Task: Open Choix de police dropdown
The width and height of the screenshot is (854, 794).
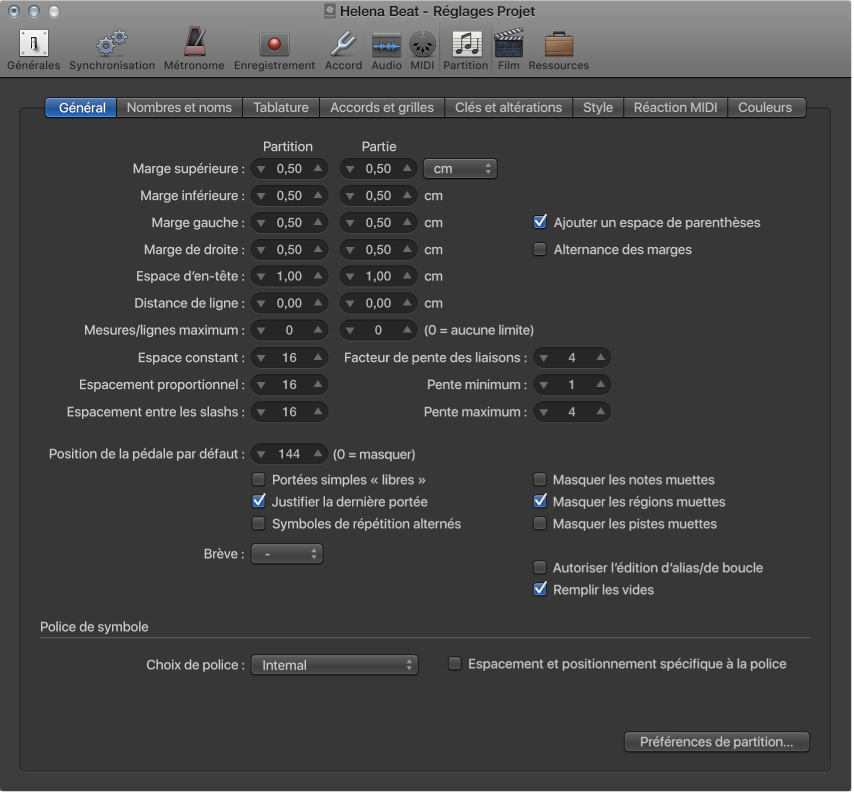Action: [x=334, y=665]
